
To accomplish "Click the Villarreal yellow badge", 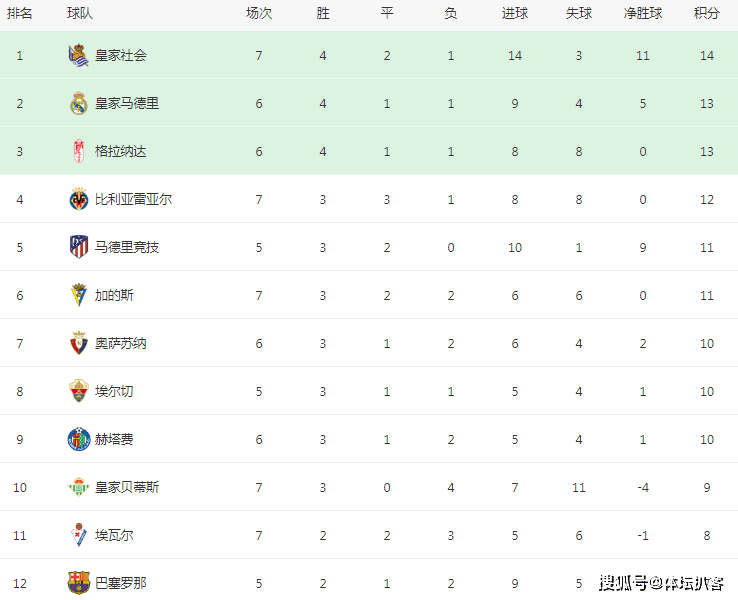I will click(79, 199).
